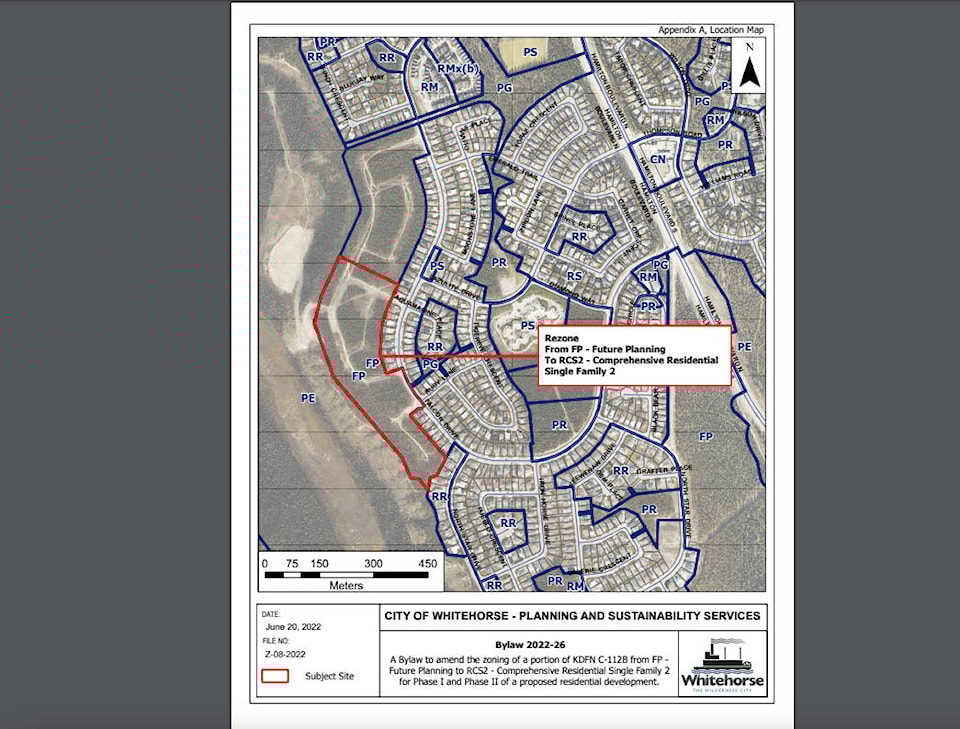Click the 'Meters' scale unit label
960x729 pixels.
coord(346,586)
